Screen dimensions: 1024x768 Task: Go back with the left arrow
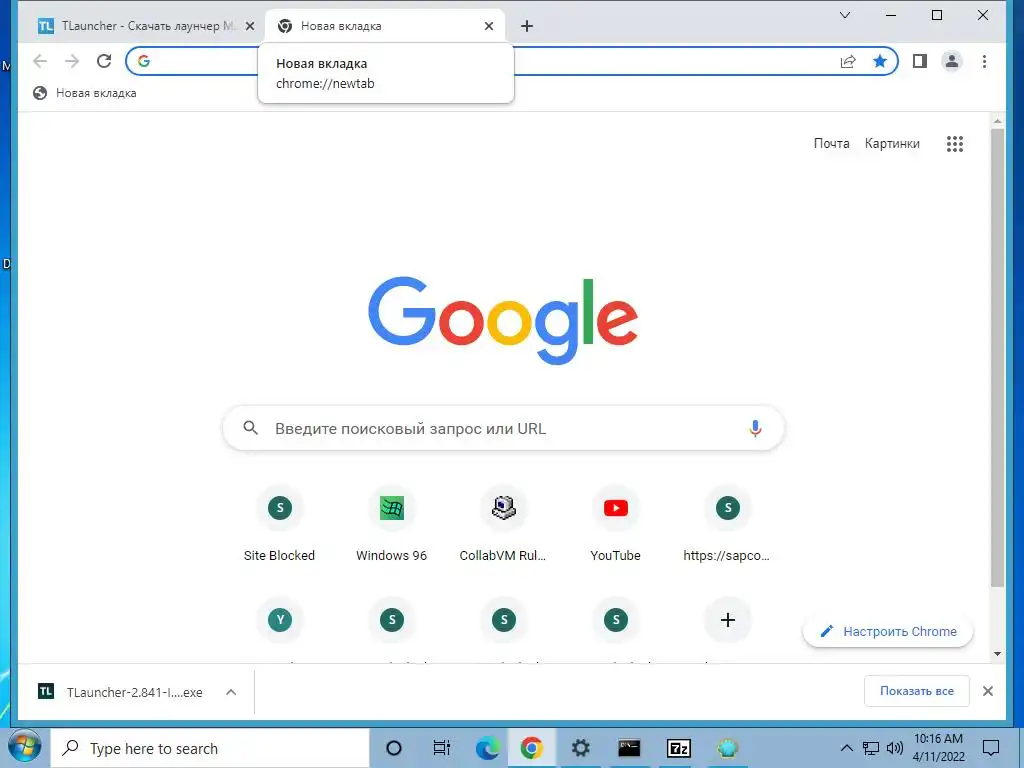coord(40,61)
